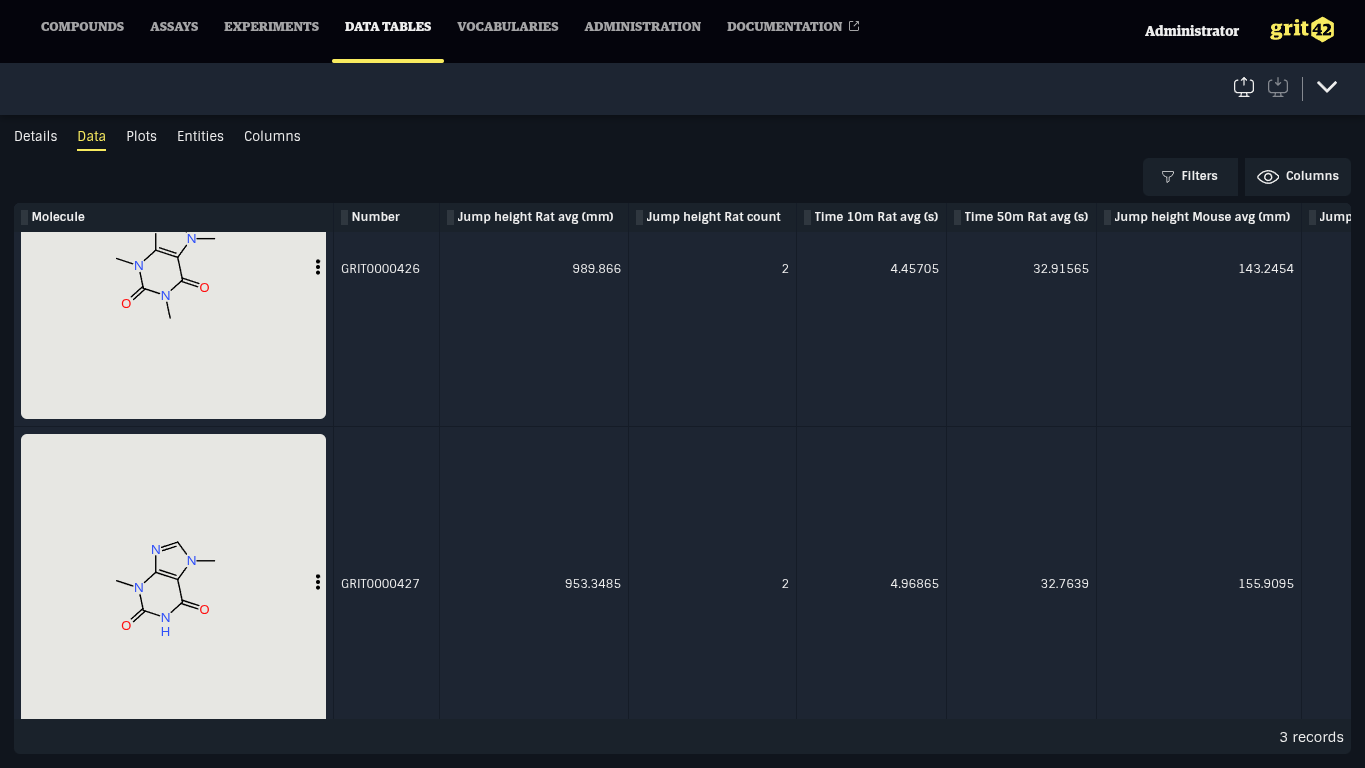The image size is (1365, 768).
Task: Click the download-to-computer icon in toolbar
Action: 1277,87
